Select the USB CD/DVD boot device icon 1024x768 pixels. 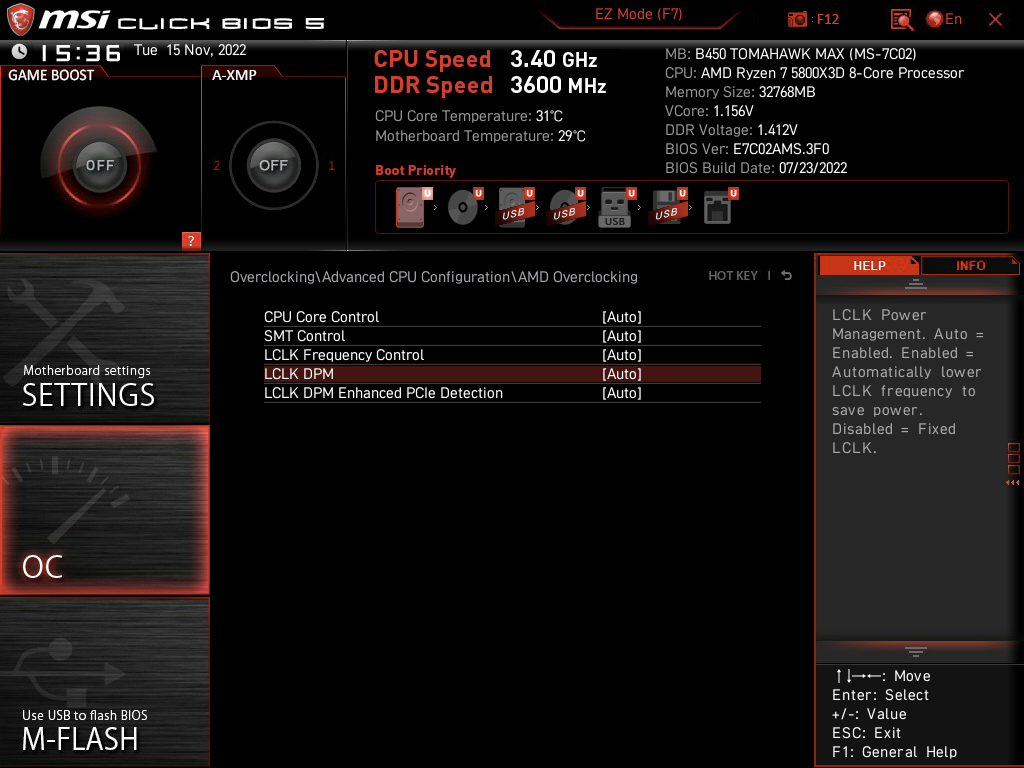566,207
